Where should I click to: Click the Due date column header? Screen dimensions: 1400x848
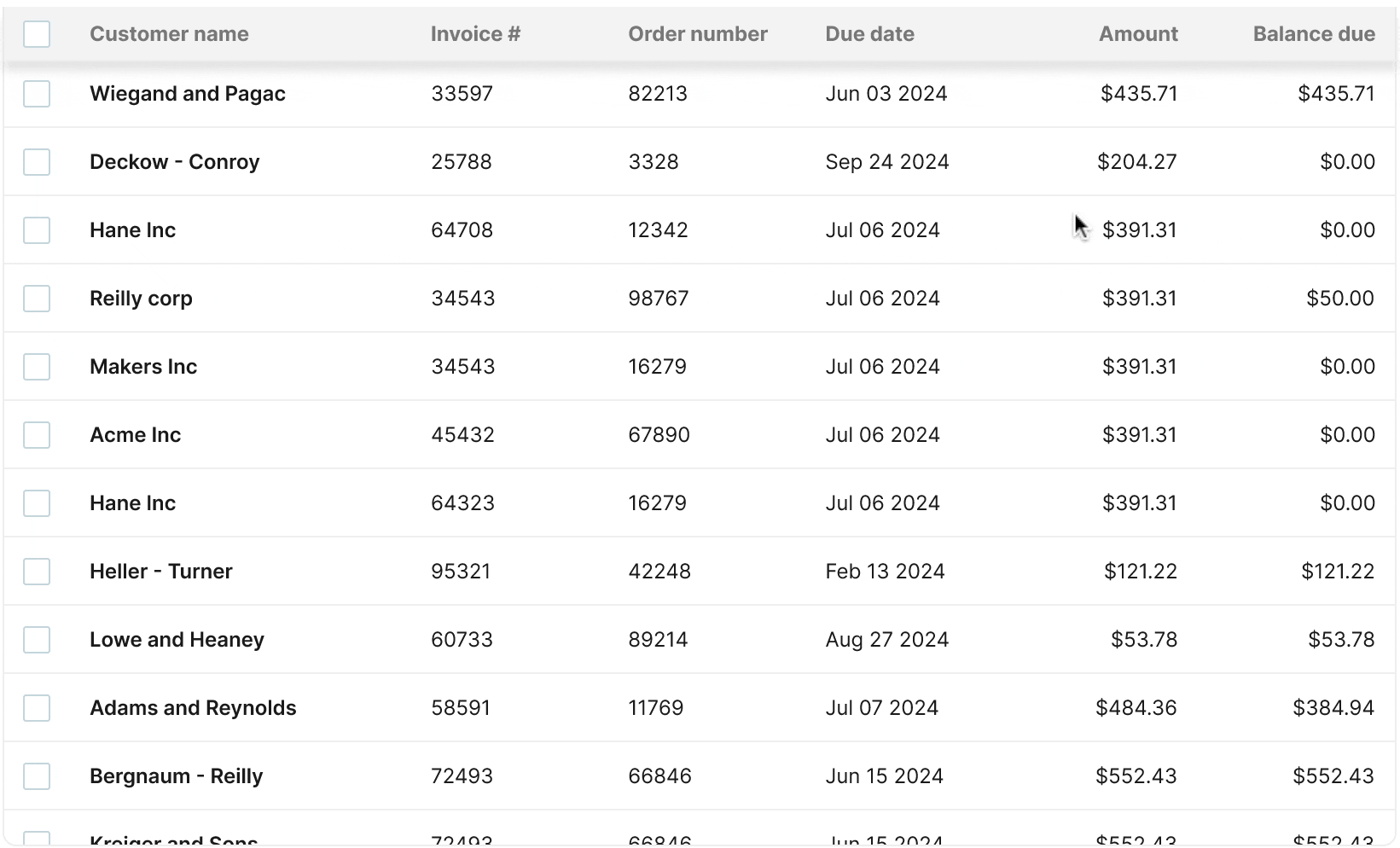point(869,34)
